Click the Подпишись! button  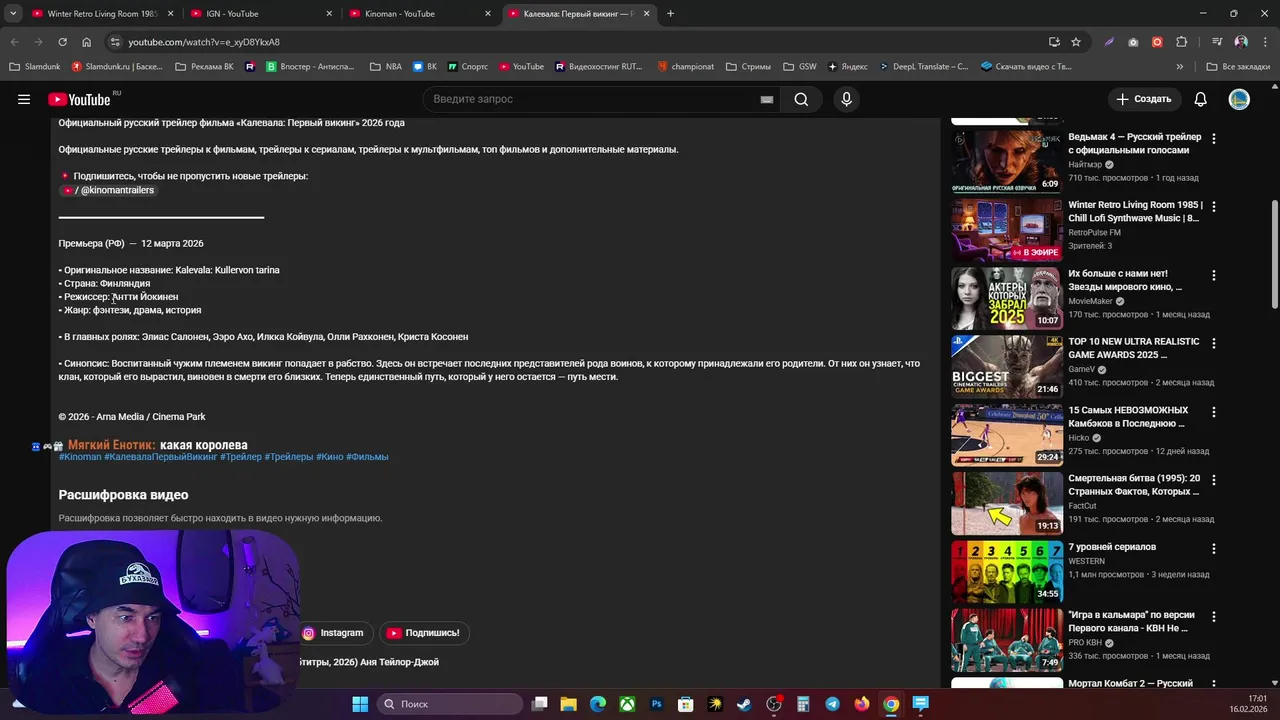(x=424, y=633)
